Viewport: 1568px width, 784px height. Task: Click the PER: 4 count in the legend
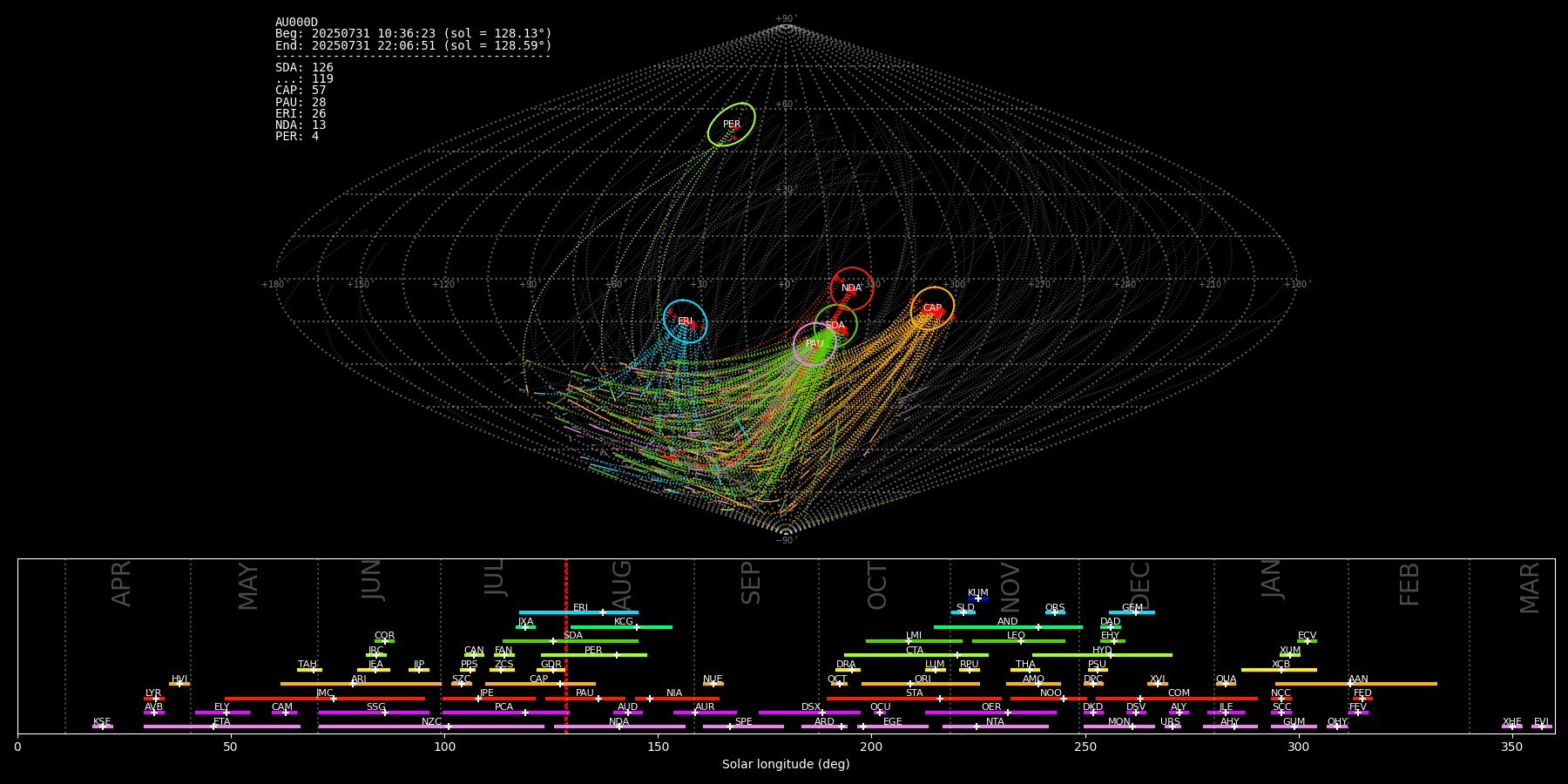297,137
